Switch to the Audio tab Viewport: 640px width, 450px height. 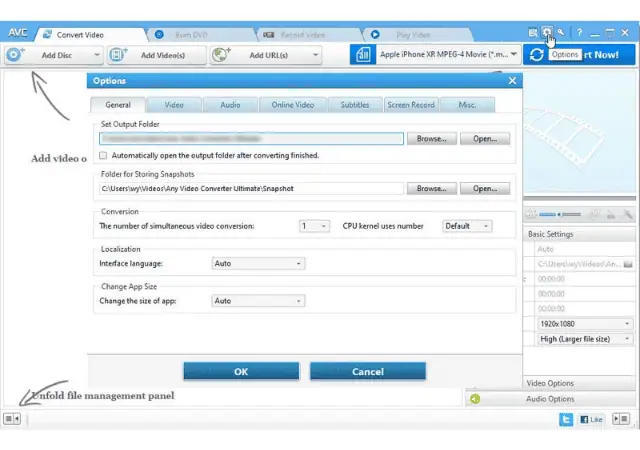[230, 105]
